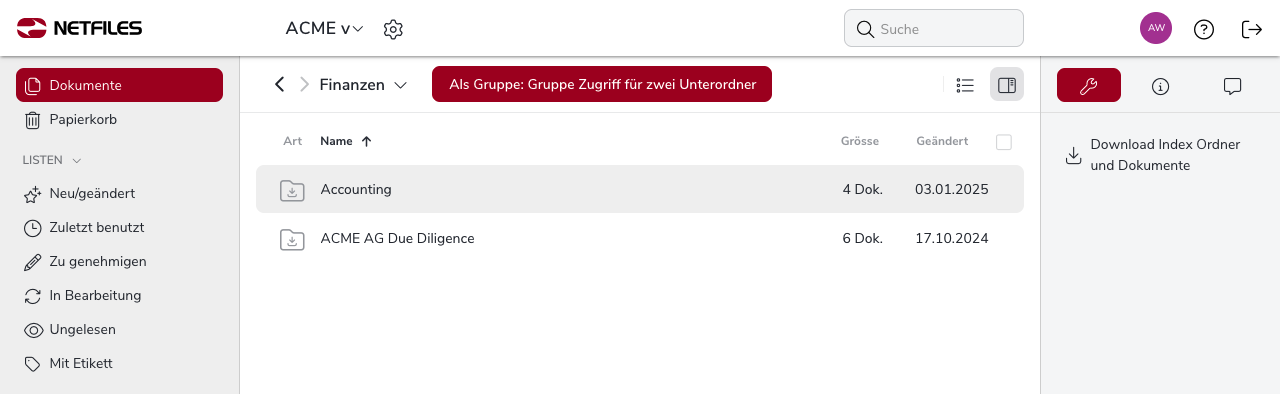Screen dimensions: 1280x394
Task: Show the info panel tab
Action: (1160, 86)
